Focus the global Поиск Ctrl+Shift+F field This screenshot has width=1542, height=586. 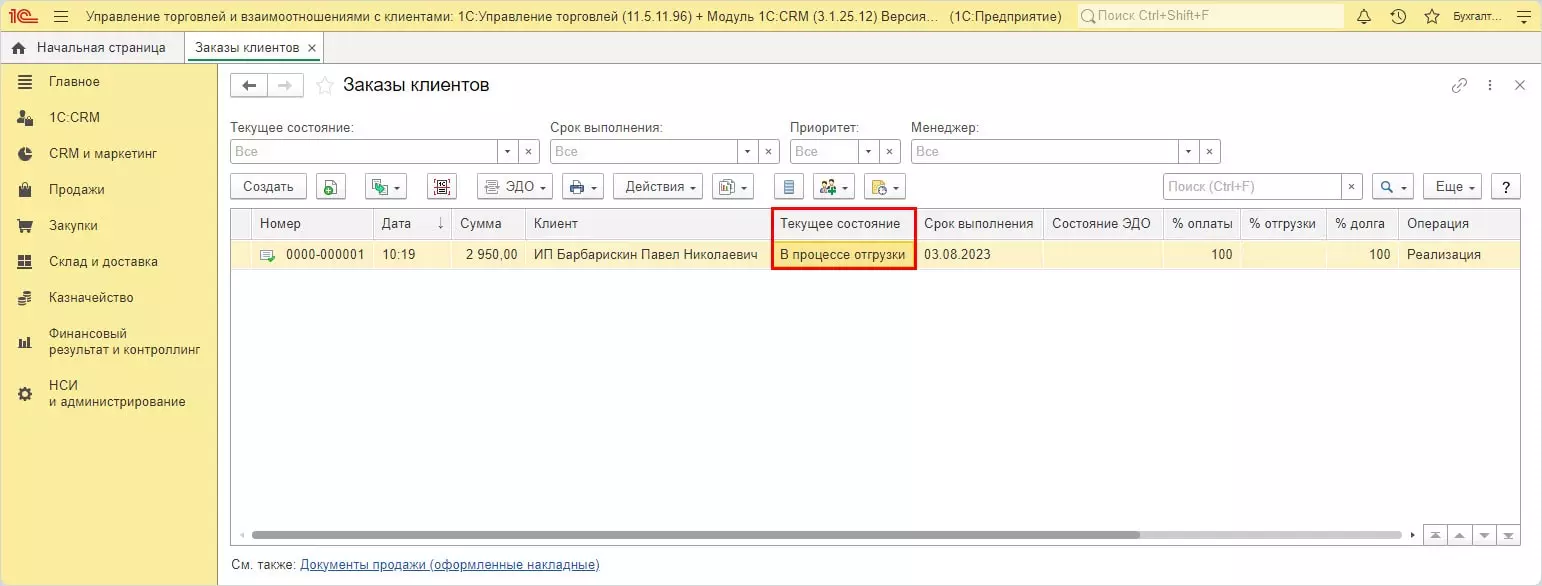[1209, 16]
